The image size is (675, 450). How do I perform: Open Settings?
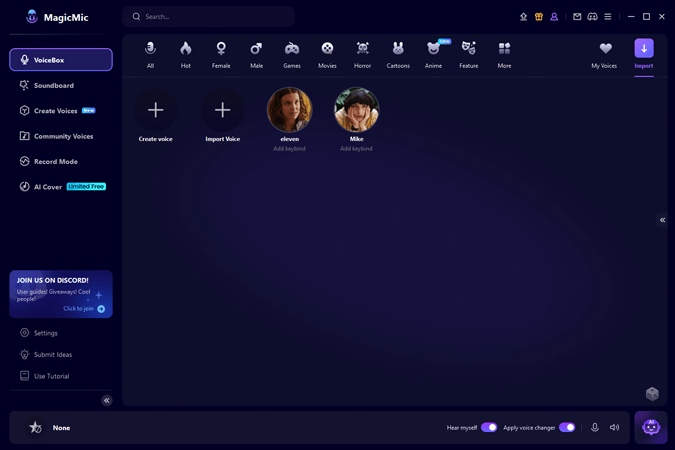pyautogui.click(x=39, y=333)
